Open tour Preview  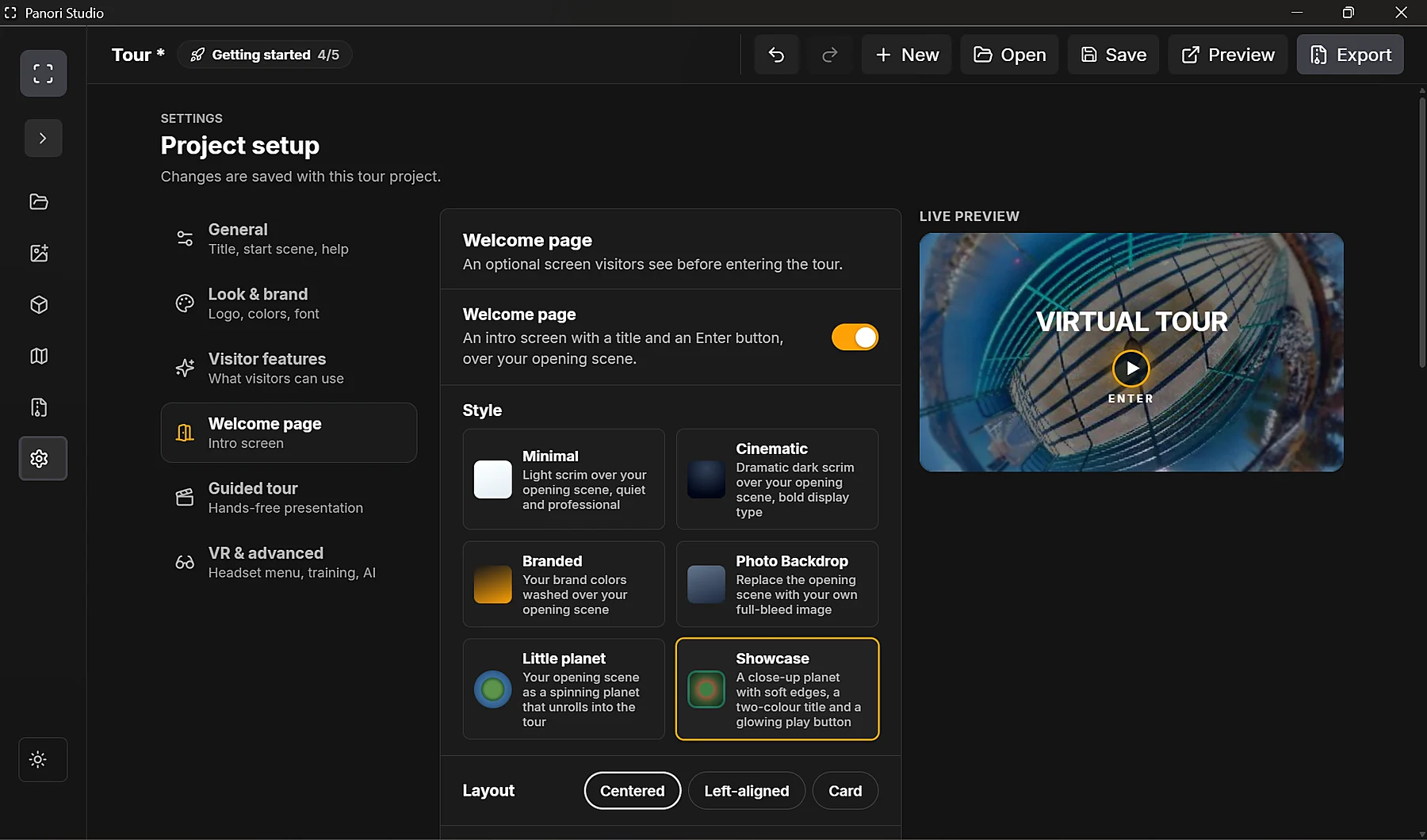pyautogui.click(x=1228, y=55)
